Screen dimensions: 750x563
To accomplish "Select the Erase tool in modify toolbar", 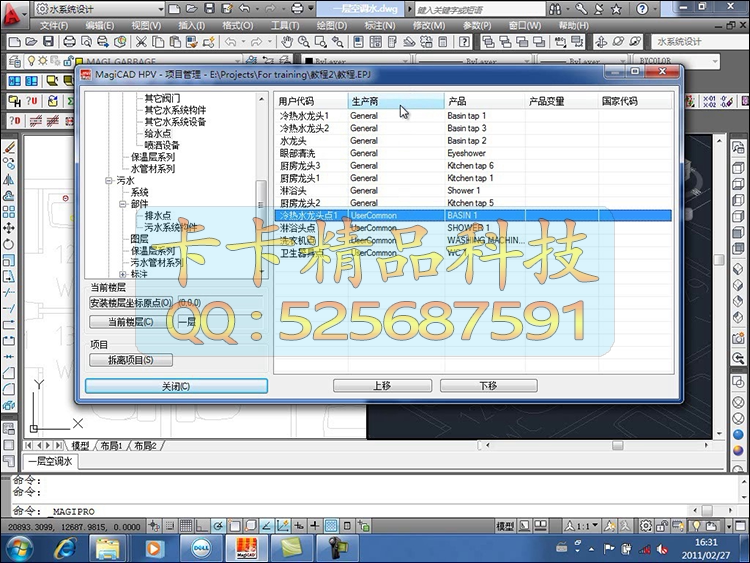I will (9, 147).
